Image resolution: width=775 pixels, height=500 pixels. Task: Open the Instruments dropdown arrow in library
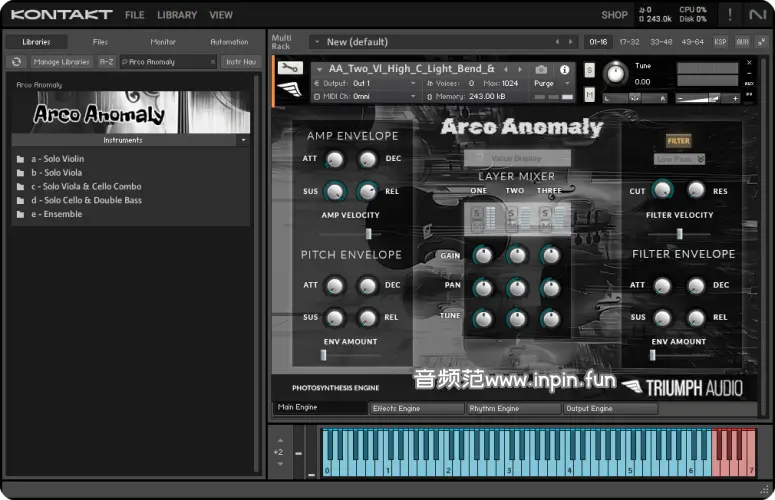coord(243,140)
